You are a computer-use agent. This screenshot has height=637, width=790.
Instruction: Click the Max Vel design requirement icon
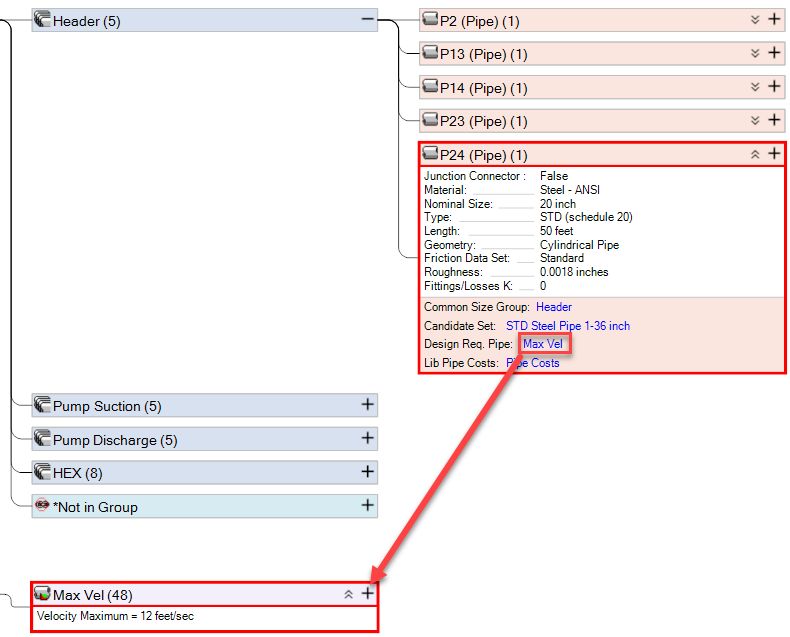(42, 593)
